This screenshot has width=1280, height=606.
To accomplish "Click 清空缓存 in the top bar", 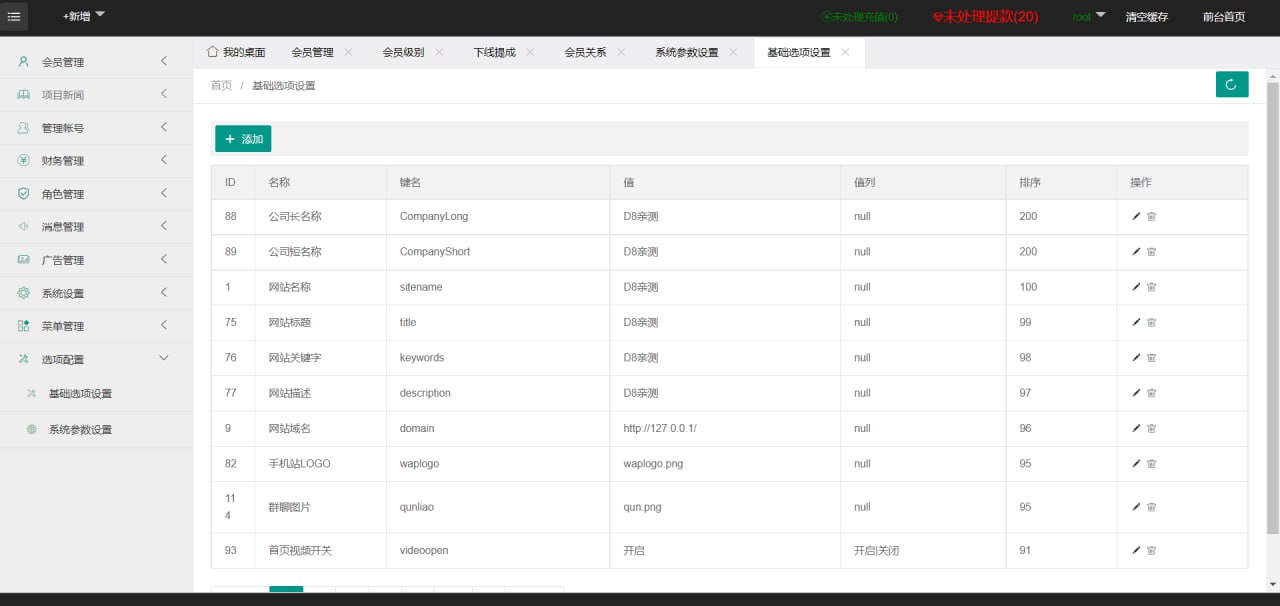I will [1146, 17].
